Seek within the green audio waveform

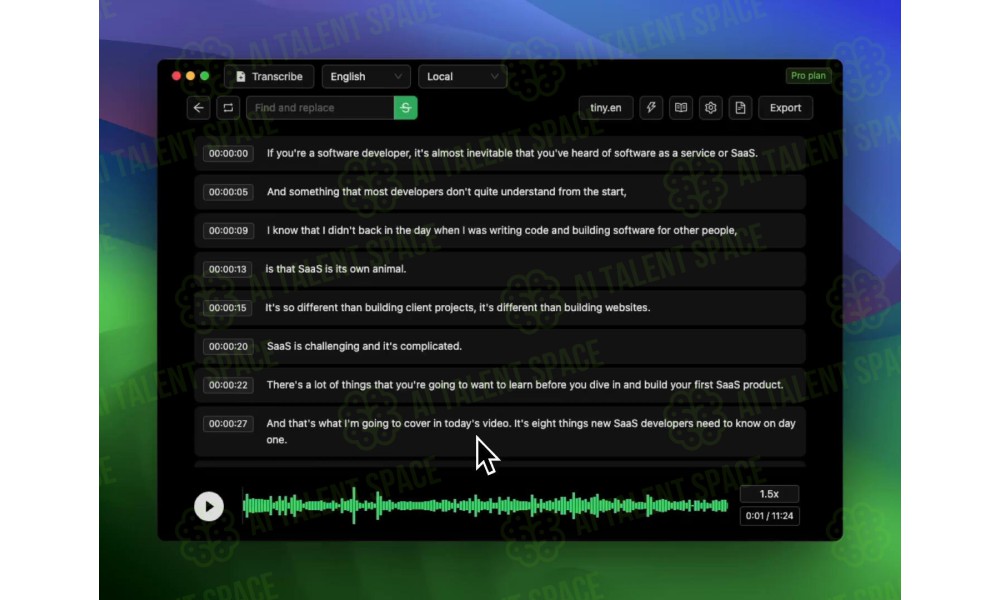485,506
